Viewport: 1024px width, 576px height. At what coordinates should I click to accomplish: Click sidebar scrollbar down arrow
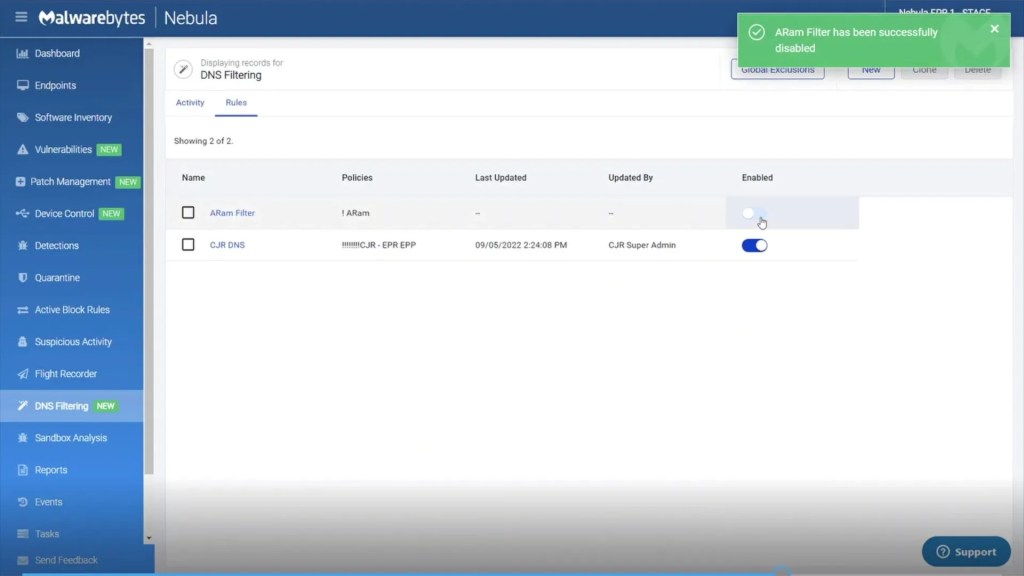click(149, 538)
